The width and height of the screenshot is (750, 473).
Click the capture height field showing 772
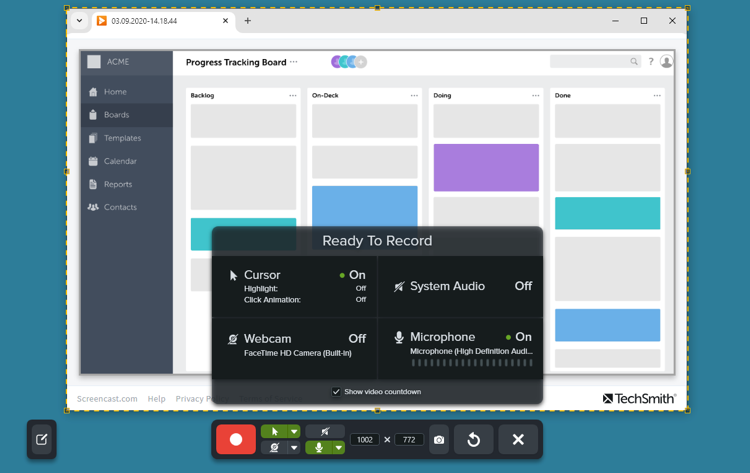[409, 440]
